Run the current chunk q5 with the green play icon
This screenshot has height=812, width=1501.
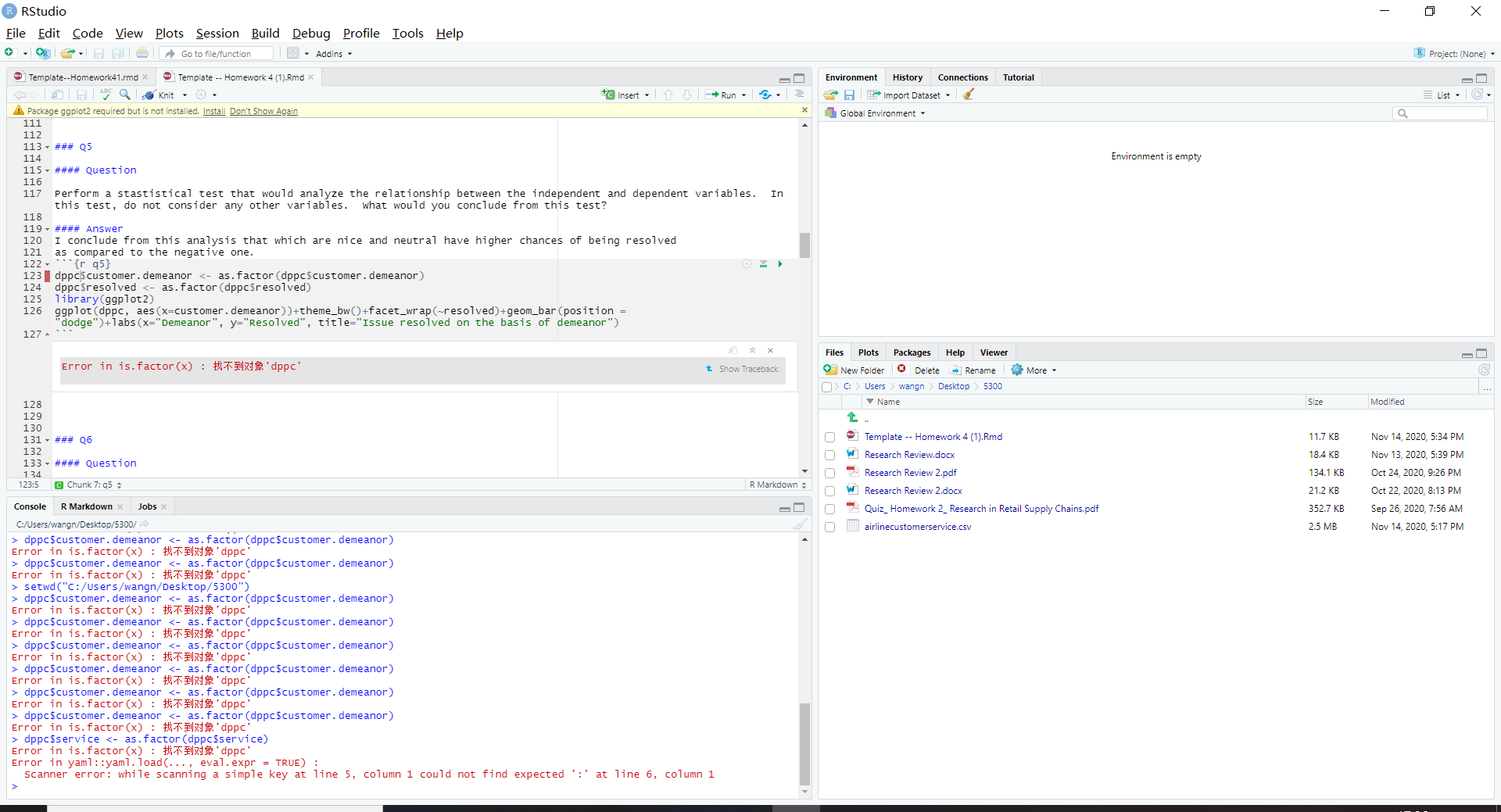(x=779, y=264)
